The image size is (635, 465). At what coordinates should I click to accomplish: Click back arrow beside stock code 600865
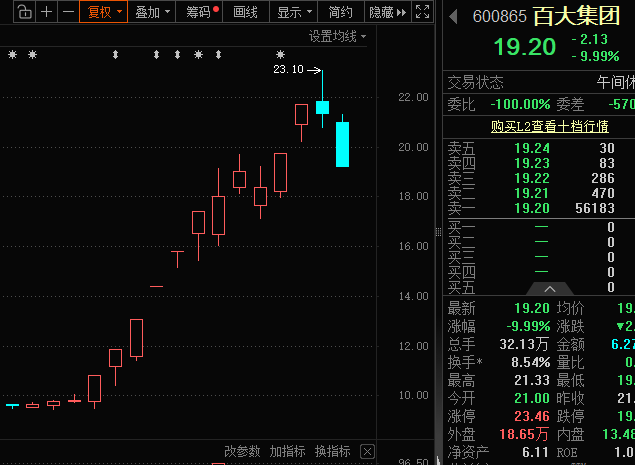click(x=454, y=17)
